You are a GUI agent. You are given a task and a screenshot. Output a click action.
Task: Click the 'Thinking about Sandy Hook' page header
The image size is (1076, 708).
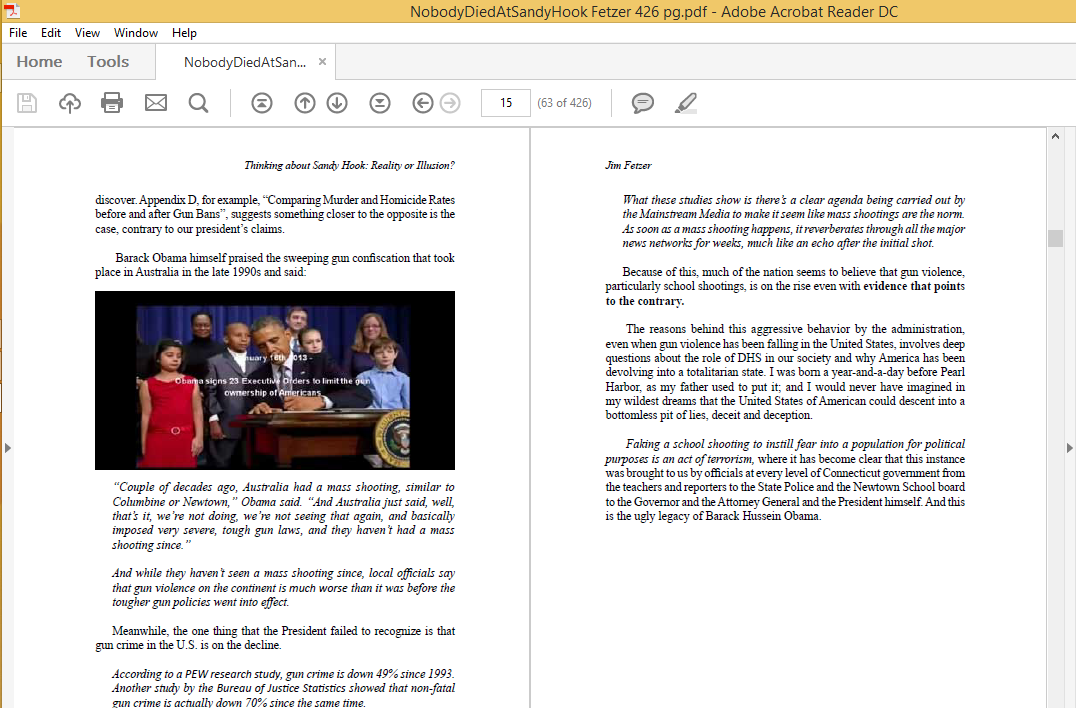point(349,165)
